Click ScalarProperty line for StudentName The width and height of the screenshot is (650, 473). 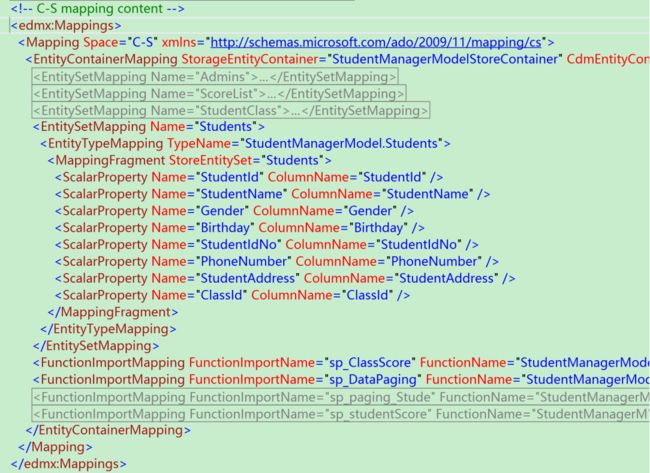click(x=272, y=194)
